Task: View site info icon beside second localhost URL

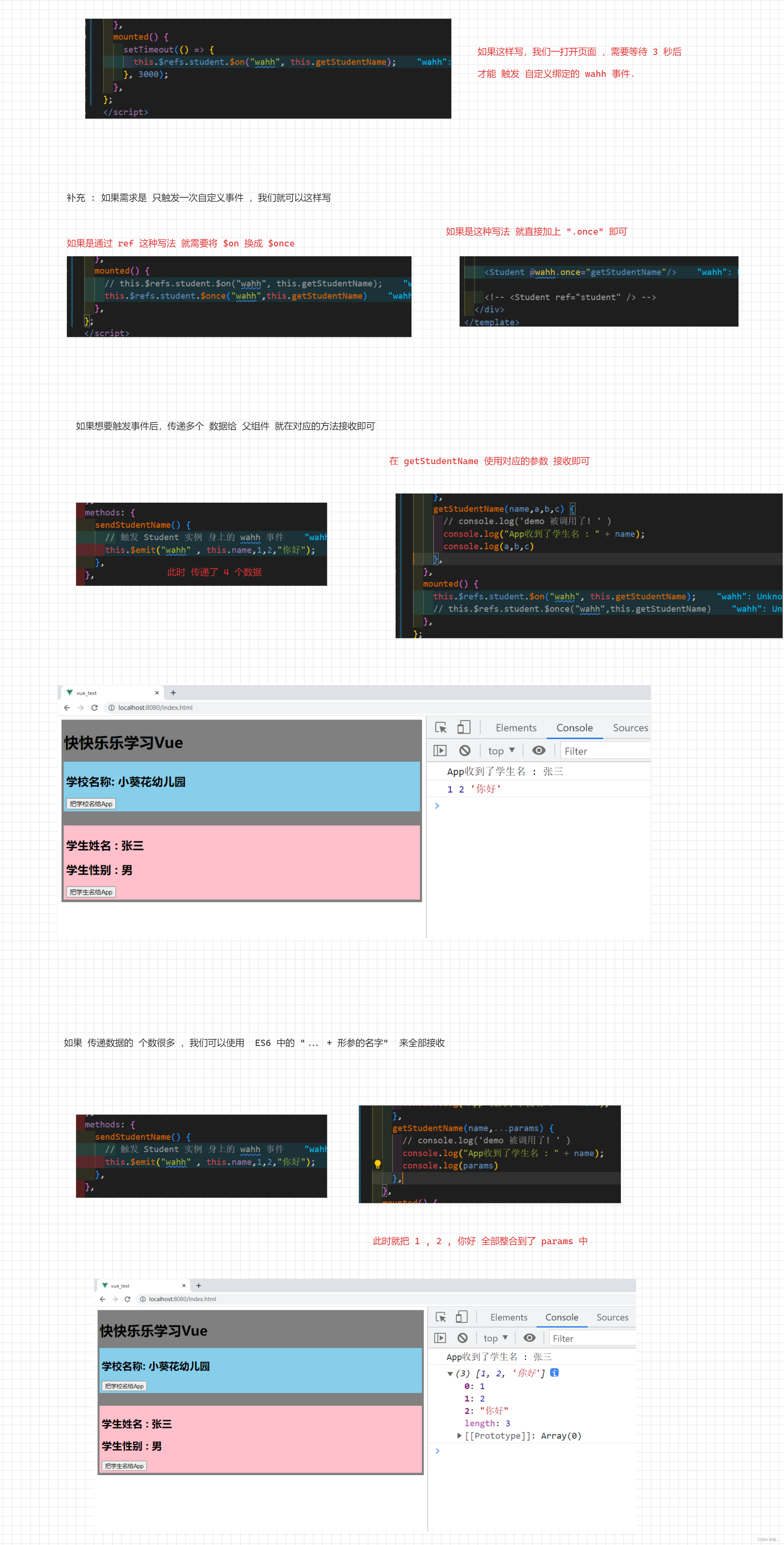Action: [143, 1299]
